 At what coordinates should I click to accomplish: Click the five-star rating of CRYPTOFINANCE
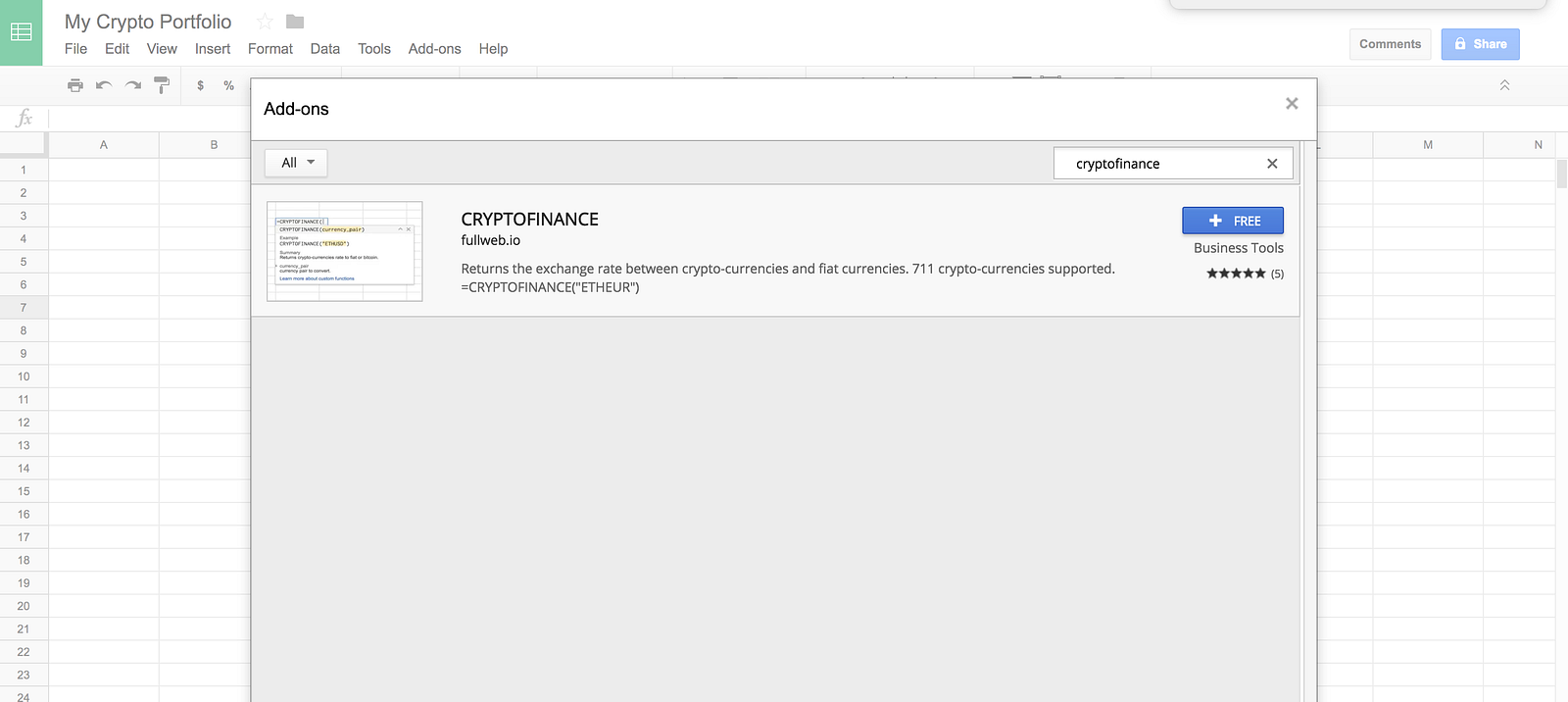1236,274
